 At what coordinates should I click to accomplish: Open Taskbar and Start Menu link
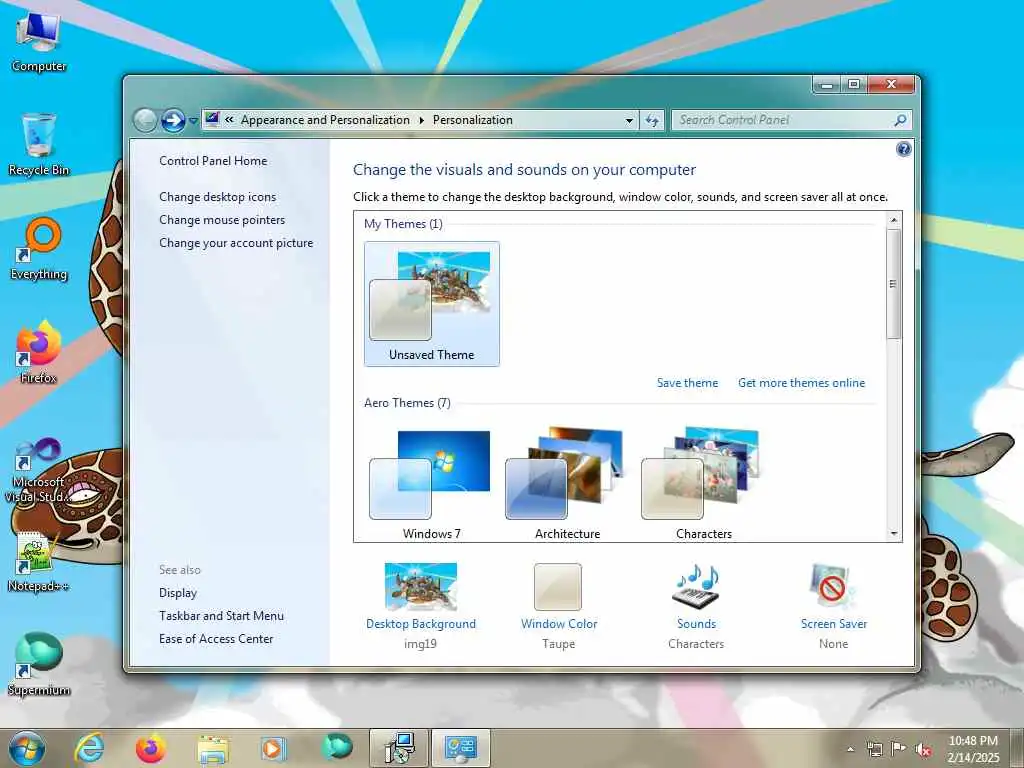[221, 616]
